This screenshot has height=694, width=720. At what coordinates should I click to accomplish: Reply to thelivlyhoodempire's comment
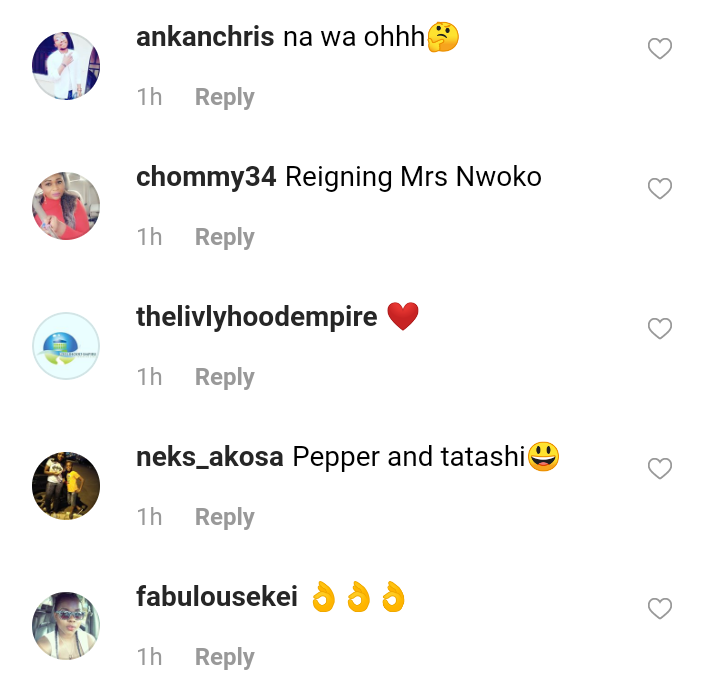(x=224, y=378)
